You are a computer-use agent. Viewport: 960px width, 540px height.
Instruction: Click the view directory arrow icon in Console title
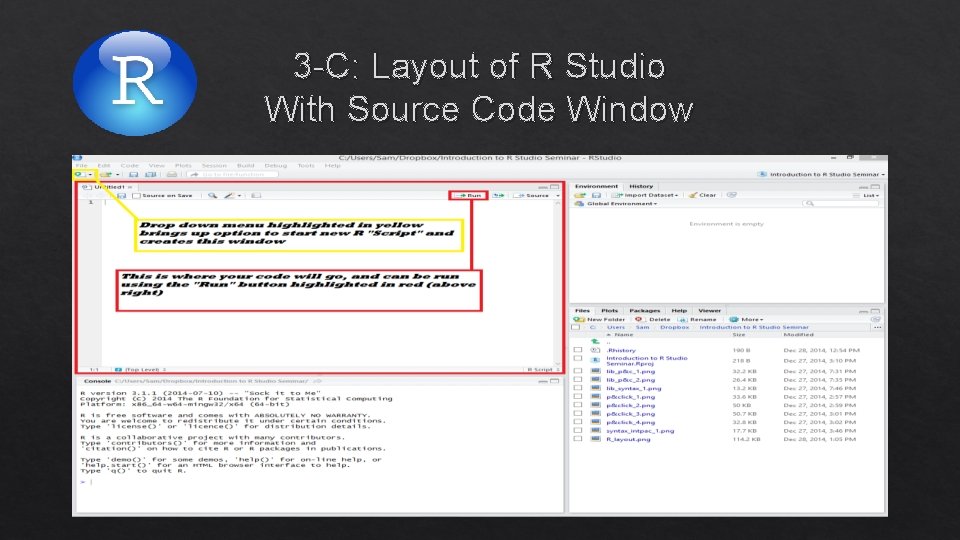[318, 381]
